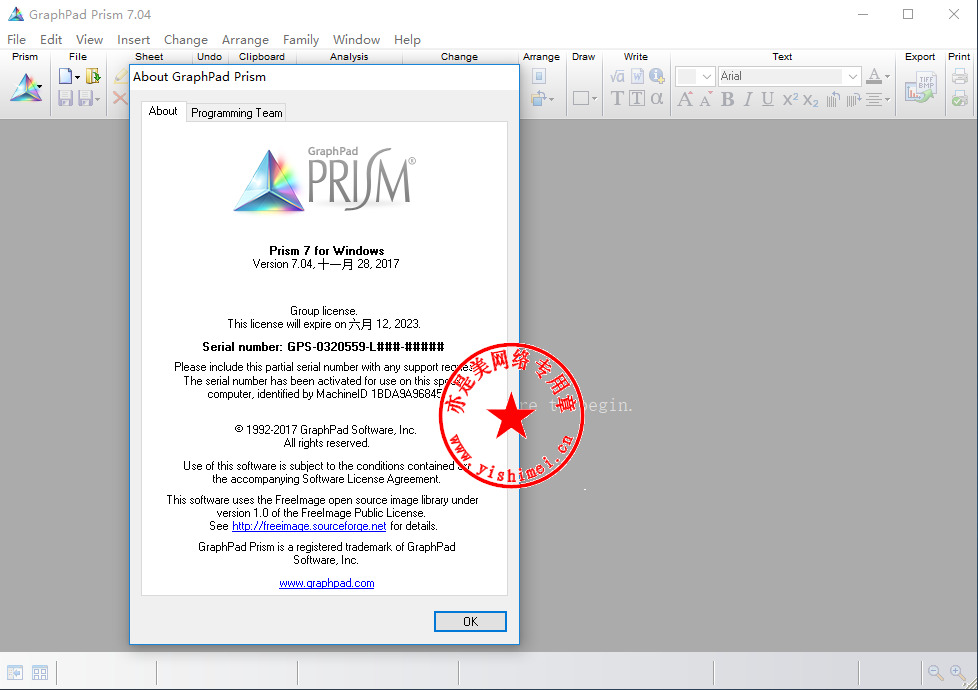978x690 pixels.
Task: Insert an equation with the √a icon
Action: tap(617, 76)
